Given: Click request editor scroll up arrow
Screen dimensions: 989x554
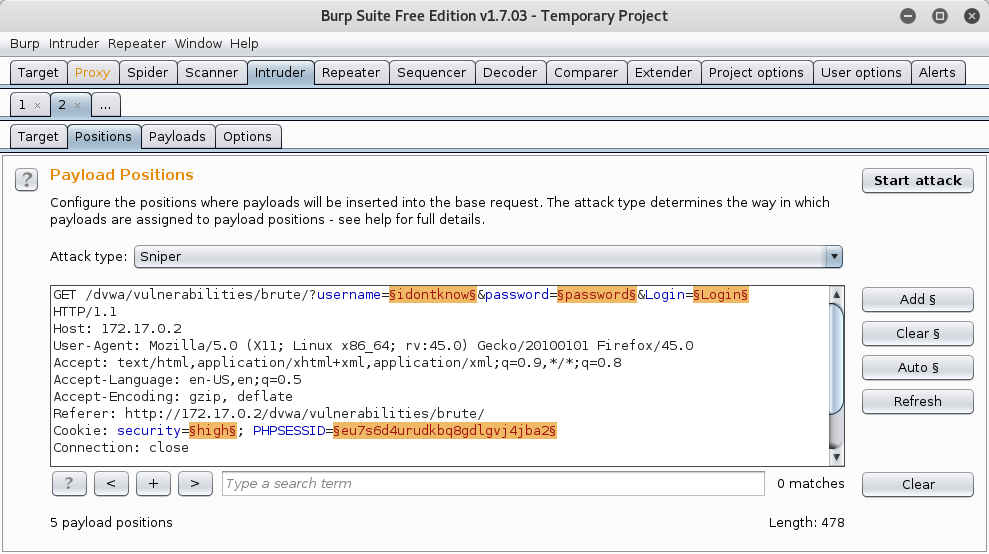Looking at the screenshot, I should (x=836, y=295).
